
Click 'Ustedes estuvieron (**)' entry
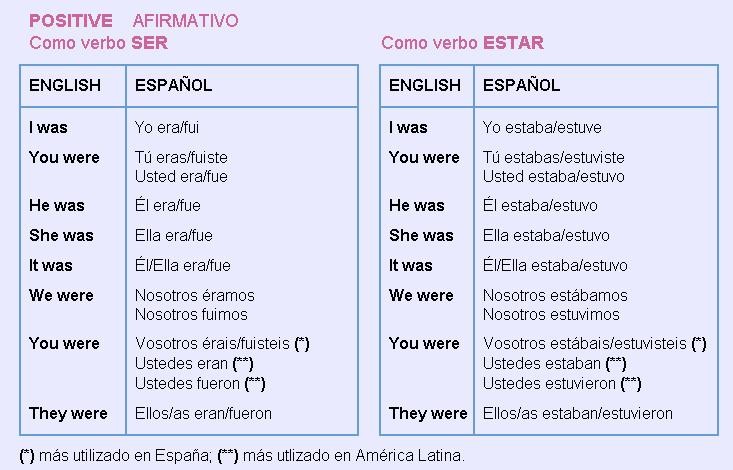(562, 383)
